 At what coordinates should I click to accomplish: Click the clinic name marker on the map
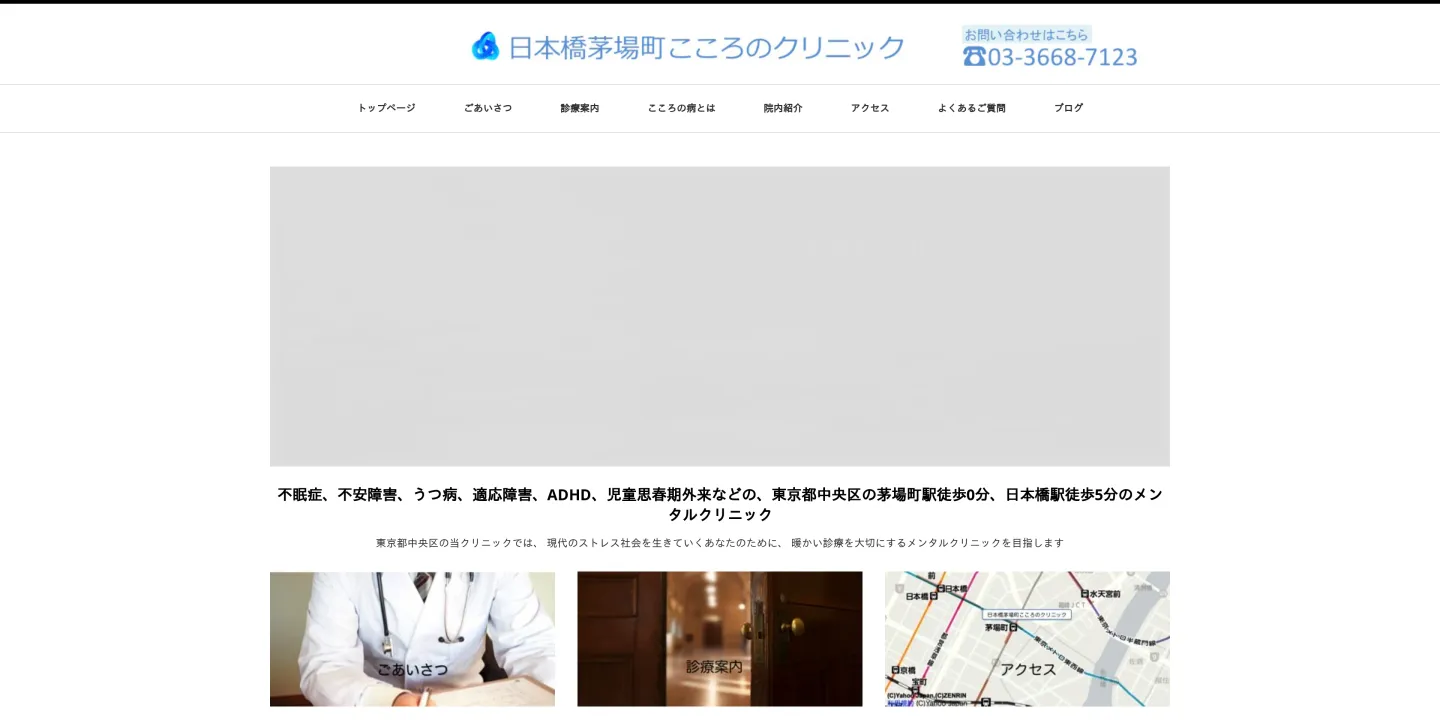point(1027,614)
